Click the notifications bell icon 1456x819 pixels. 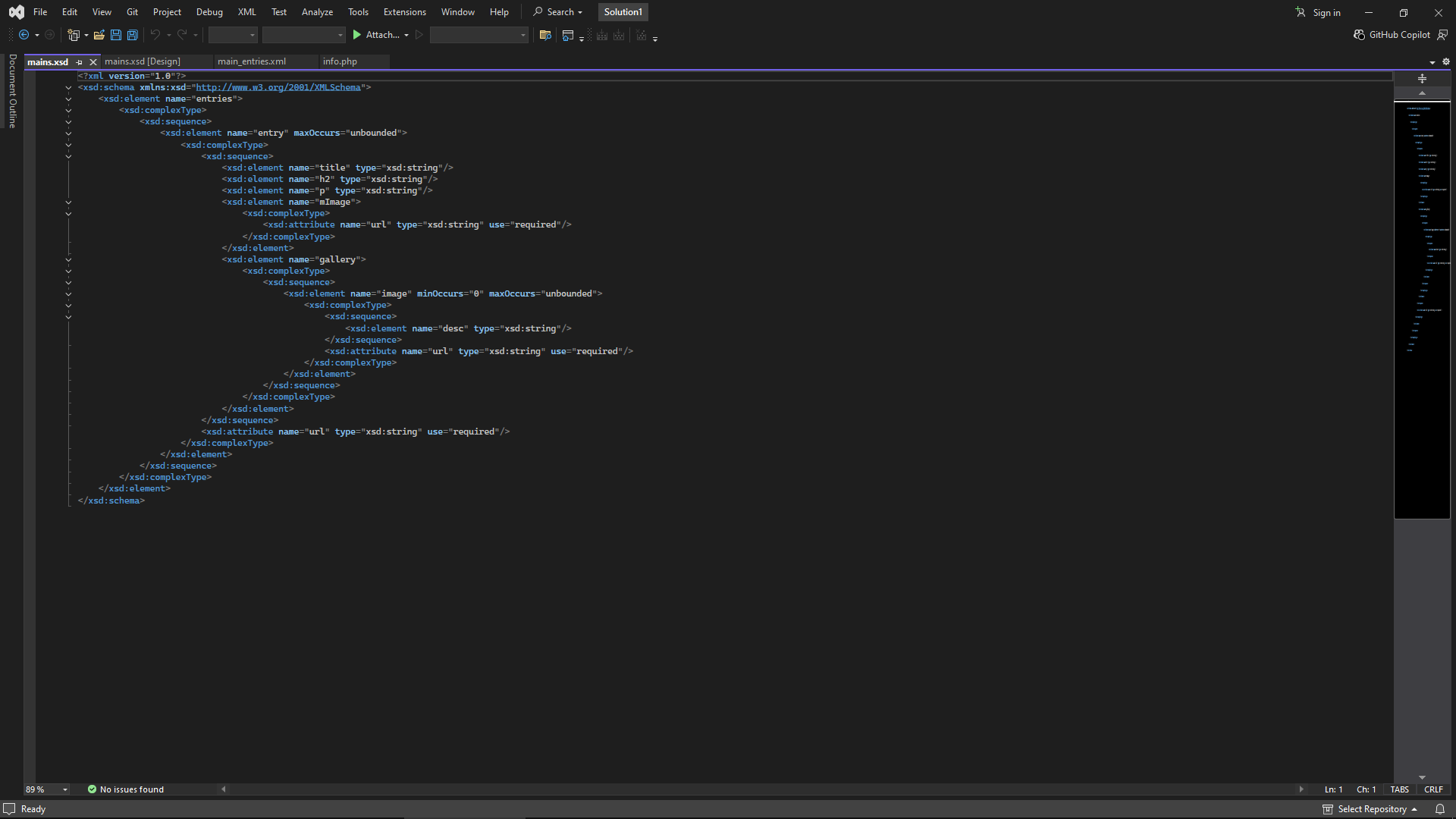(1440, 809)
